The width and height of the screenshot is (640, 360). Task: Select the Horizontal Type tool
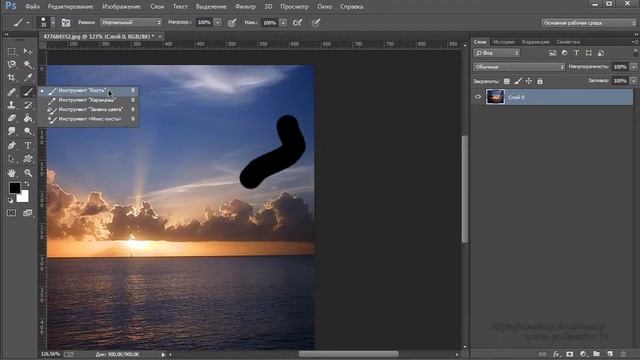tap(28, 145)
